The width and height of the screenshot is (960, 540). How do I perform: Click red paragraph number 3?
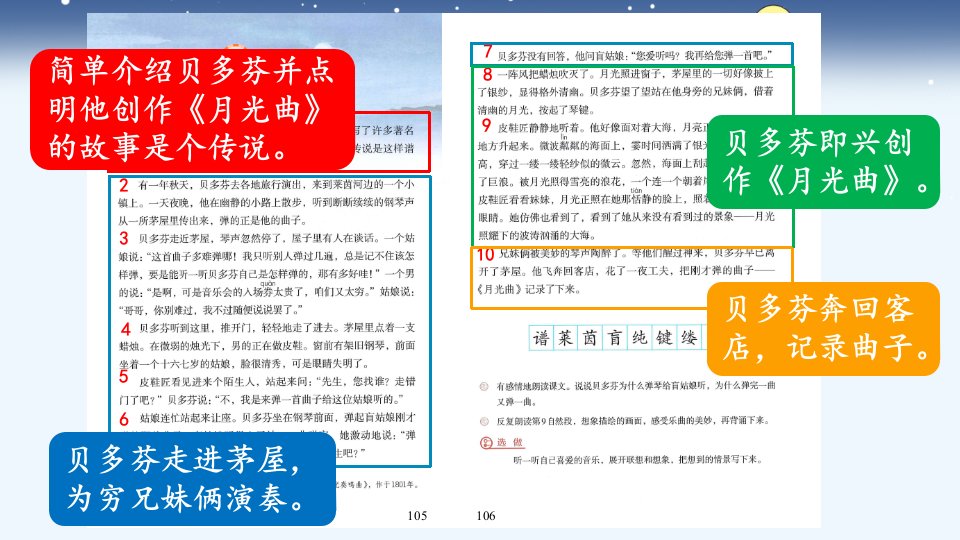click(124, 238)
